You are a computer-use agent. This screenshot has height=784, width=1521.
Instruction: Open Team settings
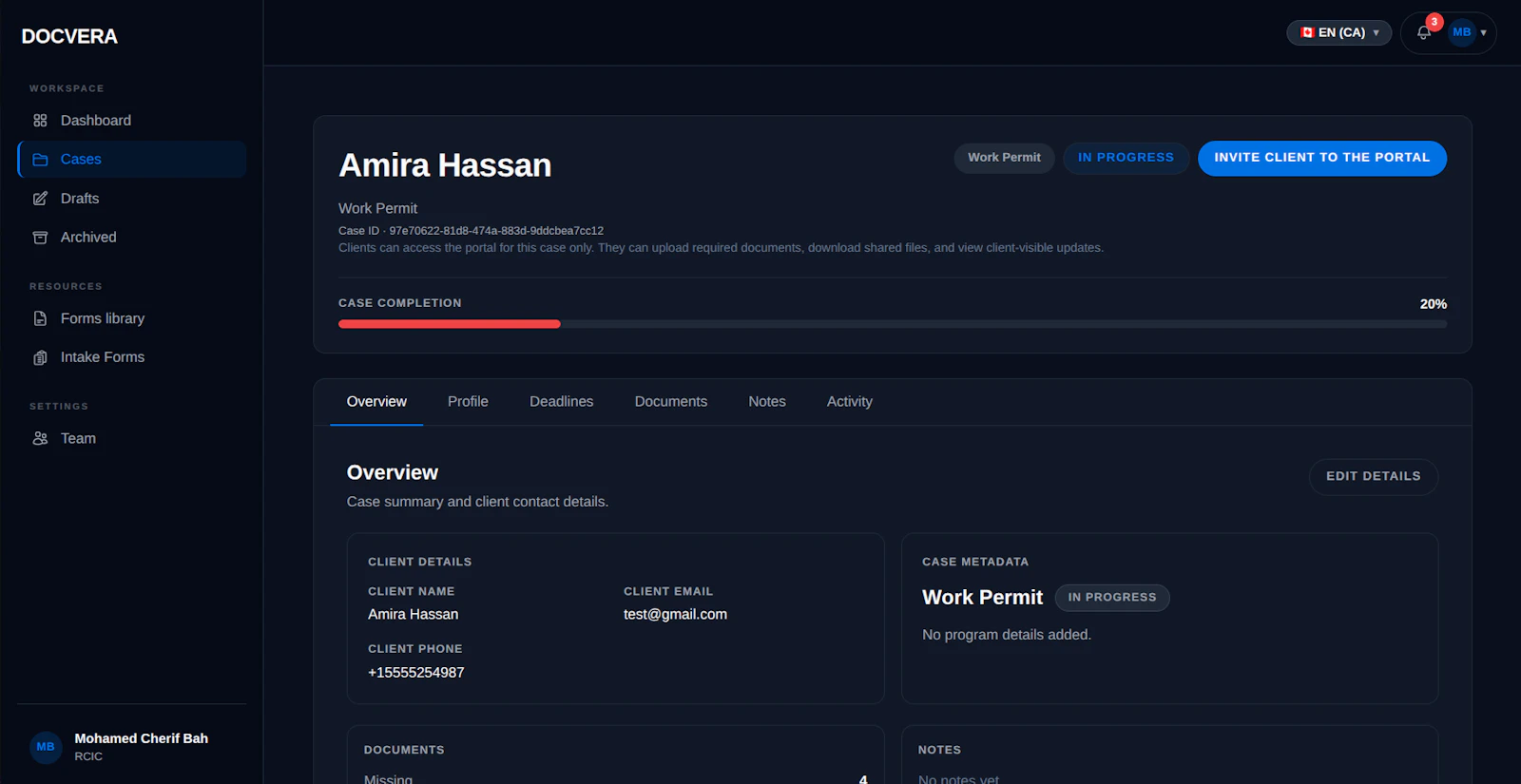[x=131, y=438]
